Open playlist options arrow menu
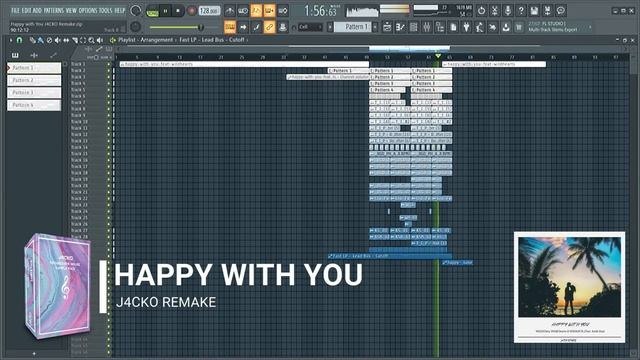The width and height of the screenshot is (640, 360). (x=11, y=40)
